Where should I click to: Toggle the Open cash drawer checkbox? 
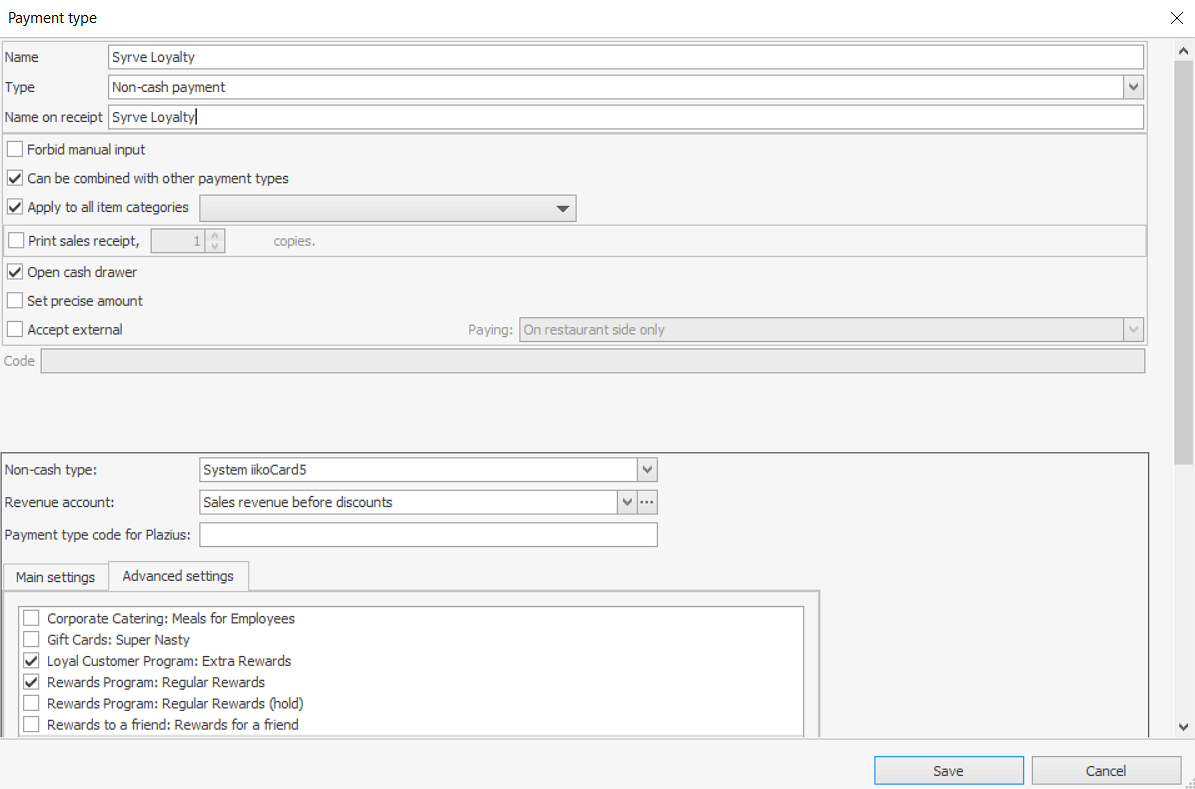click(15, 272)
